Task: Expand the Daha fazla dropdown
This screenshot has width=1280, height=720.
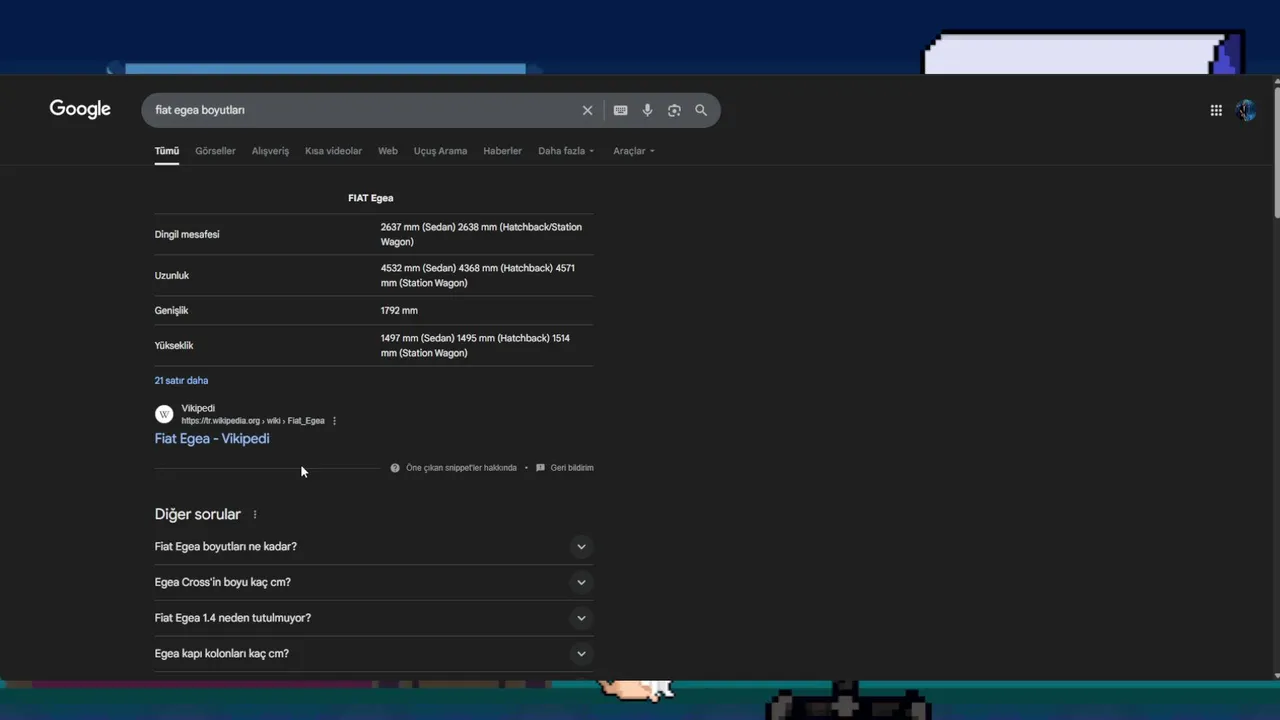Action: 566,151
